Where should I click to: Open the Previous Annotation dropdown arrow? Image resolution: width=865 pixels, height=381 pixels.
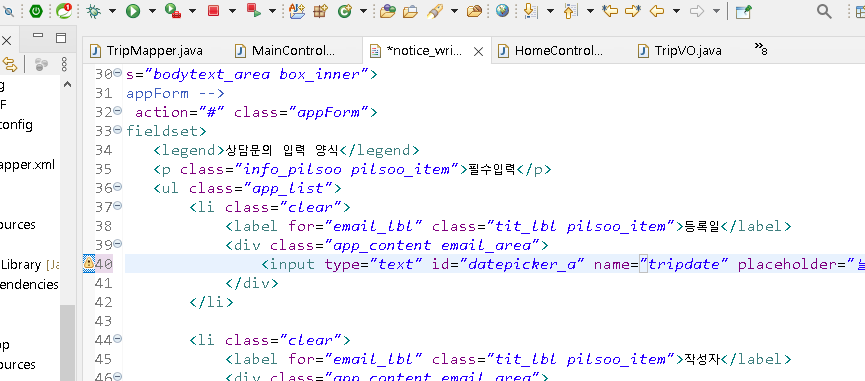tap(590, 10)
